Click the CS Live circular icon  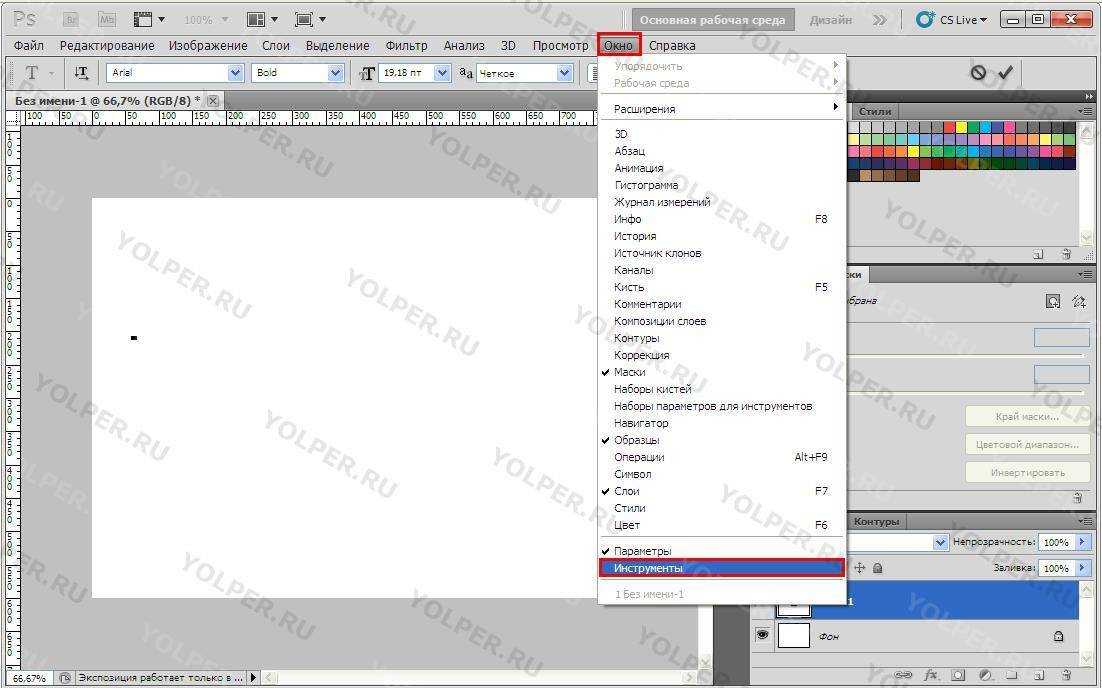[x=925, y=20]
